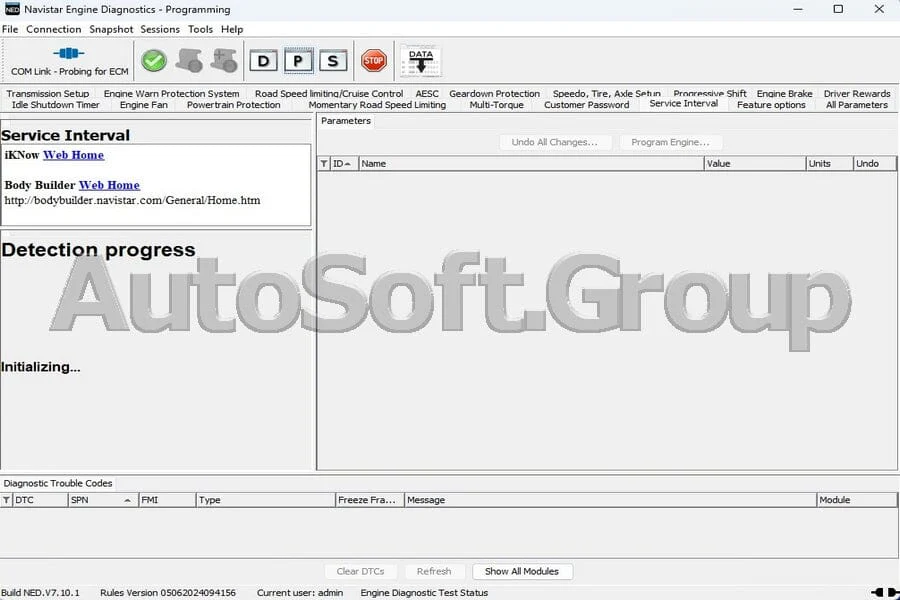900x600 pixels.
Task: Select the S mode button
Action: tap(333, 61)
